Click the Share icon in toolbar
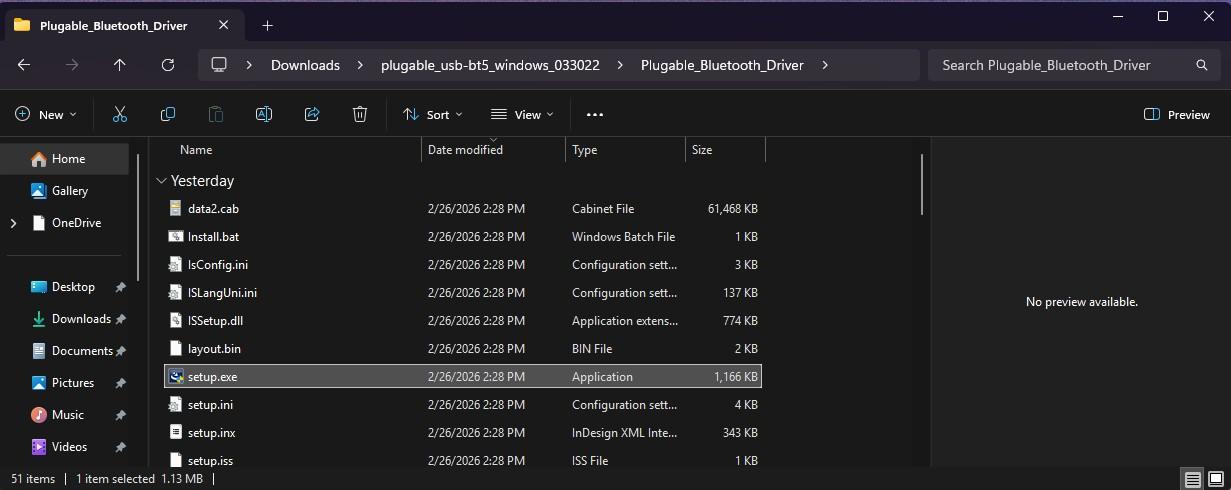The height and width of the screenshot is (490, 1231). pyautogui.click(x=312, y=115)
